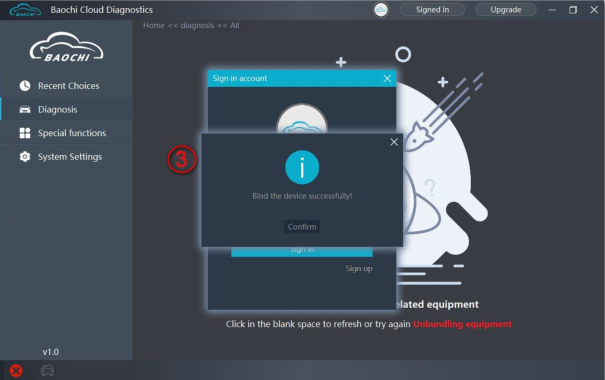Click the Sign up link
The image size is (605, 380).
point(359,269)
